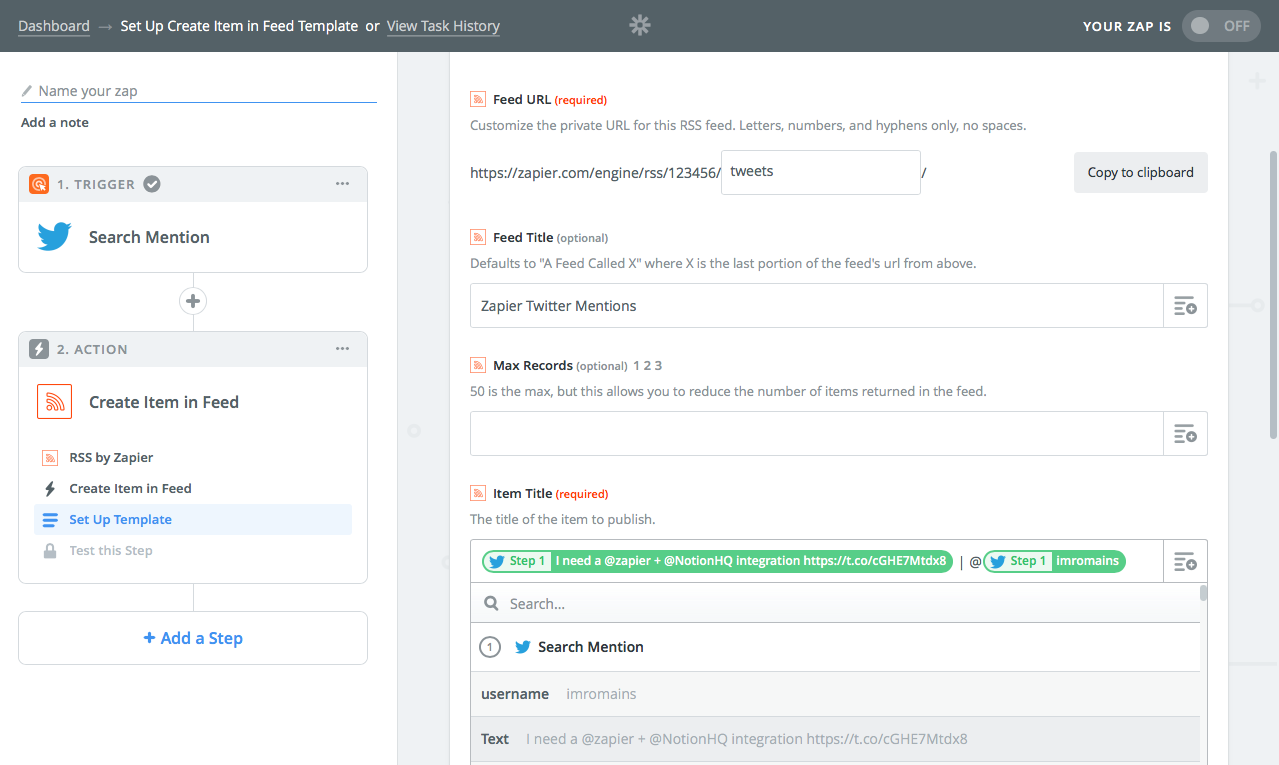The image size is (1279, 765).
Task: Click the faint plus icon at right edge
Action: coord(1257,81)
